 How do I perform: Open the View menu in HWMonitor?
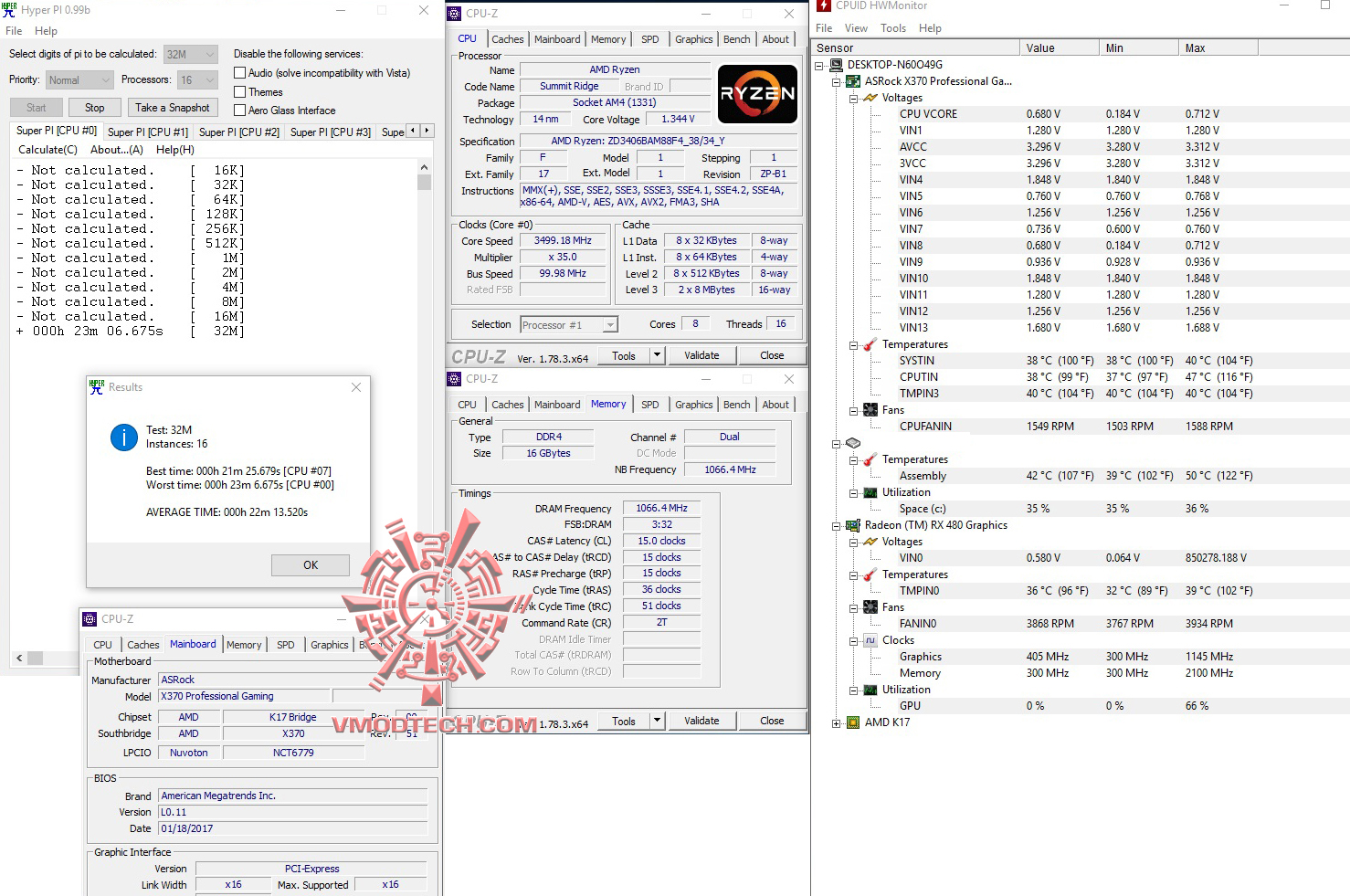pyautogui.click(x=856, y=28)
